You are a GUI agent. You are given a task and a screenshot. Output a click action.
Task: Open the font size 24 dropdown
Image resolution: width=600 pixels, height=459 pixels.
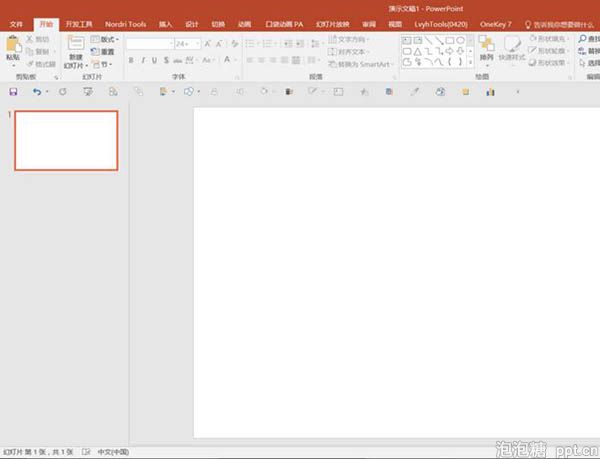pyautogui.click(x=188, y=44)
